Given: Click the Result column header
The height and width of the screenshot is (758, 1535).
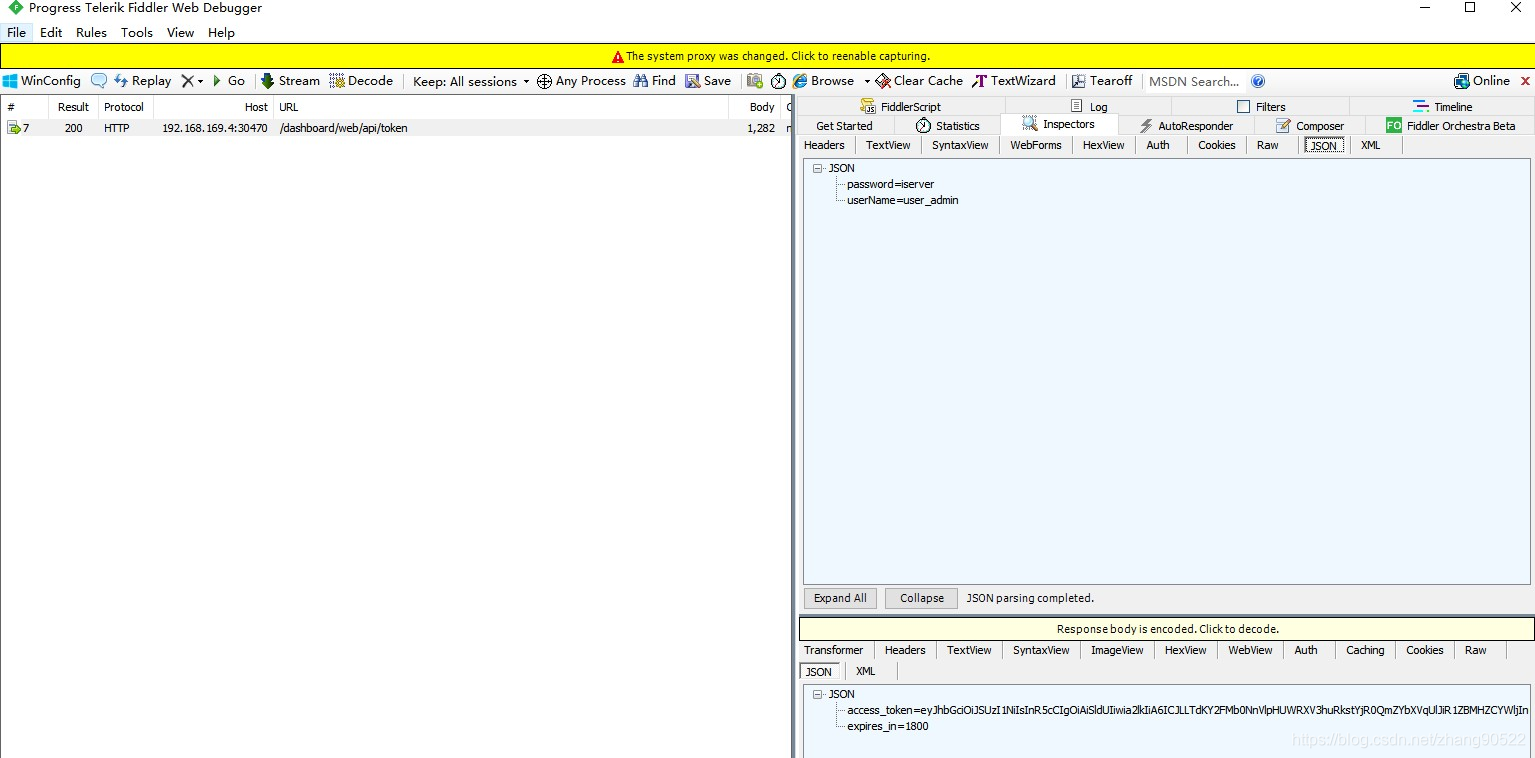Looking at the screenshot, I should pos(73,107).
